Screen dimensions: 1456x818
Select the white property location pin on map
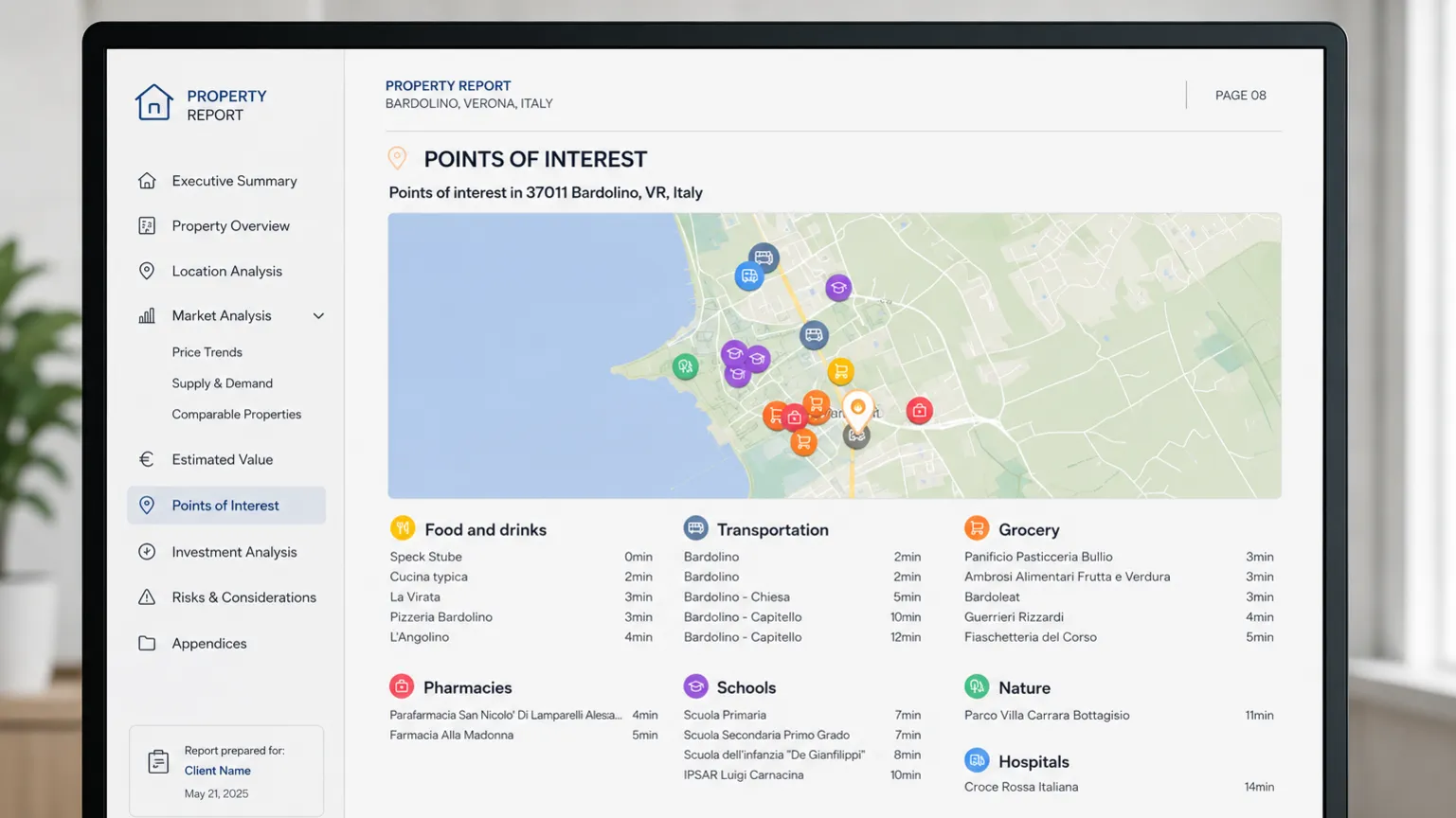click(x=857, y=410)
